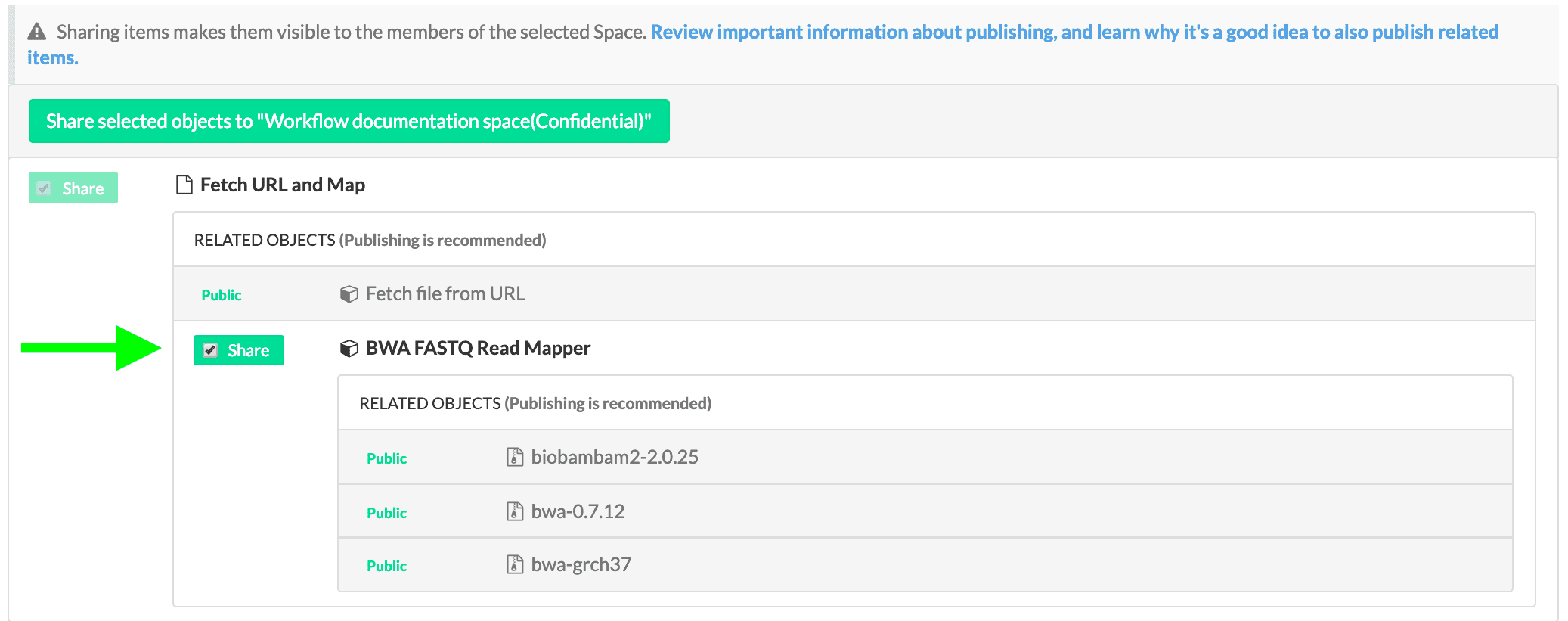Toggle disabled Share checkbox for Fetch URL and Map

pos(44,188)
